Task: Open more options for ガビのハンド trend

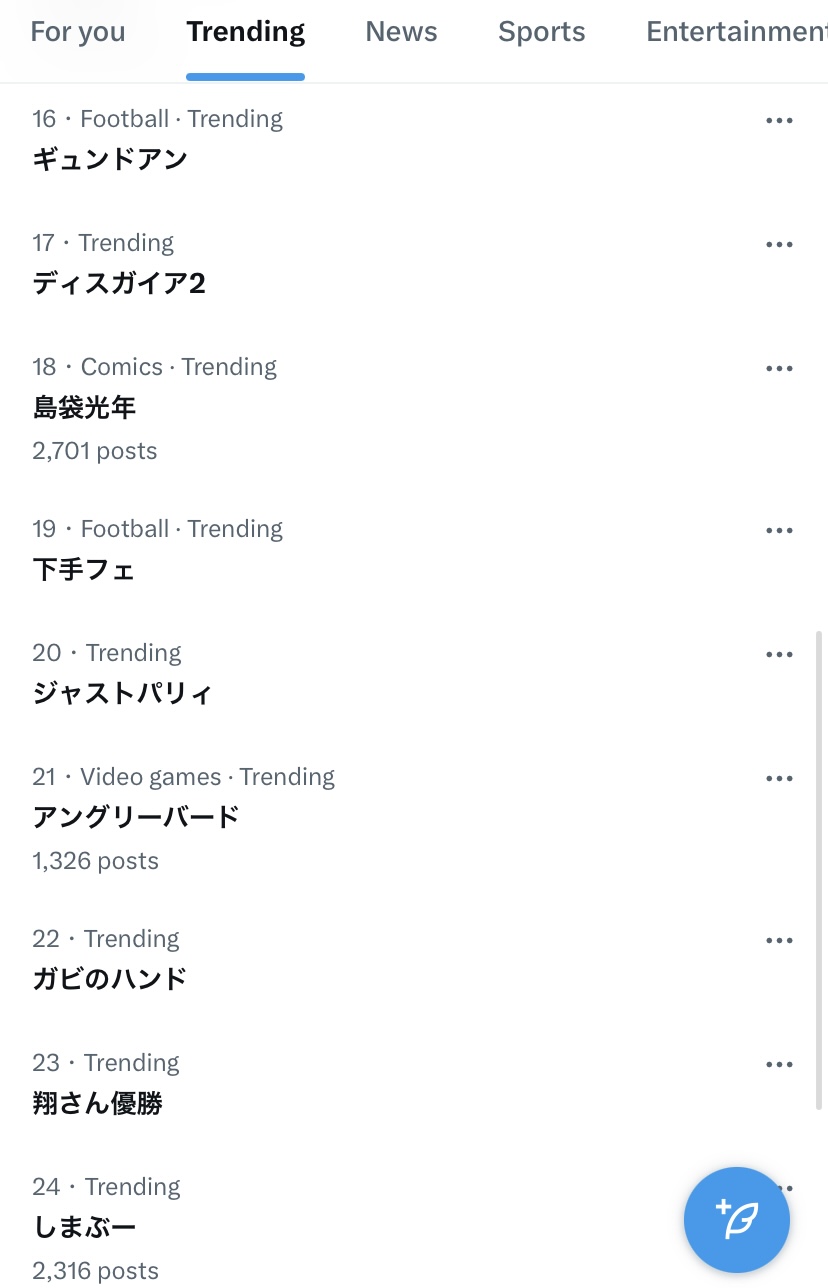Action: [779, 941]
